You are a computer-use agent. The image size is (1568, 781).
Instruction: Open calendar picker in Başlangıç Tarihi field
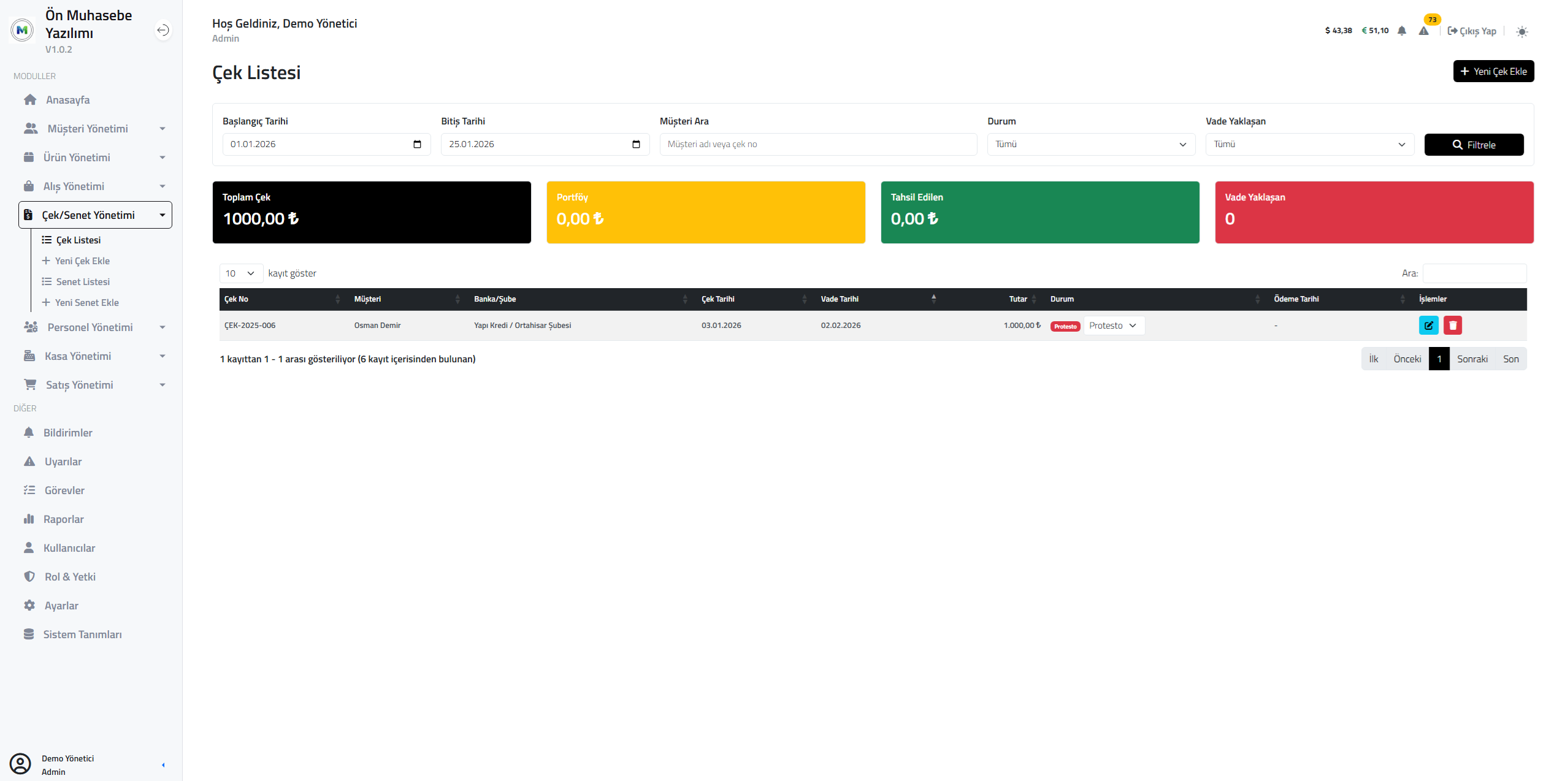coord(417,144)
